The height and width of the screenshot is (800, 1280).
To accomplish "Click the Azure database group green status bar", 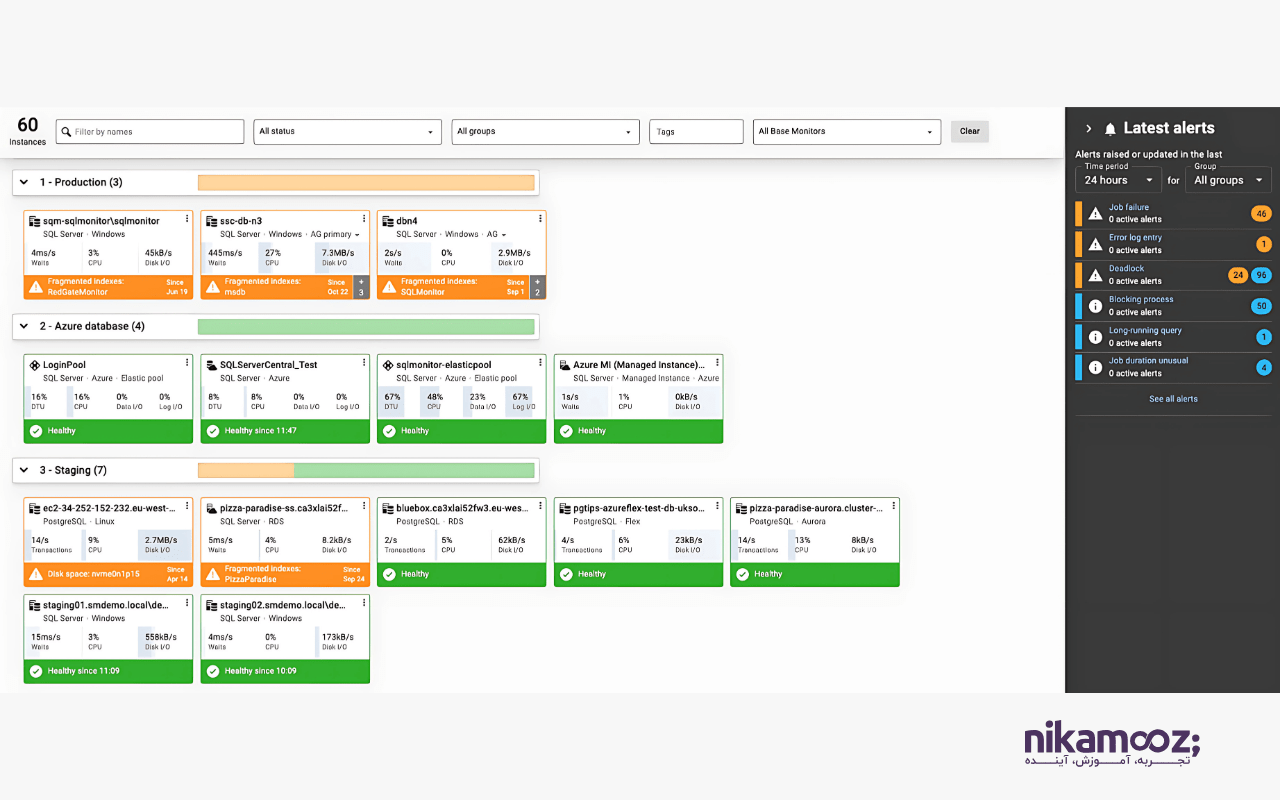I will tap(366, 326).
